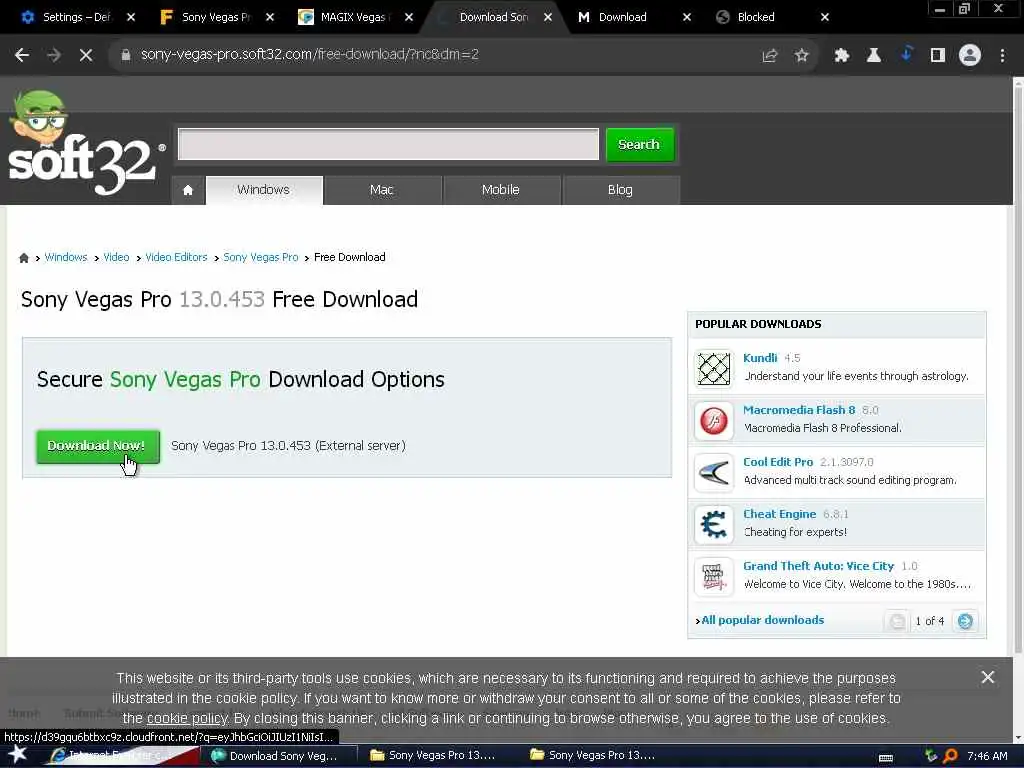Open the Kundli app icon

click(714, 368)
